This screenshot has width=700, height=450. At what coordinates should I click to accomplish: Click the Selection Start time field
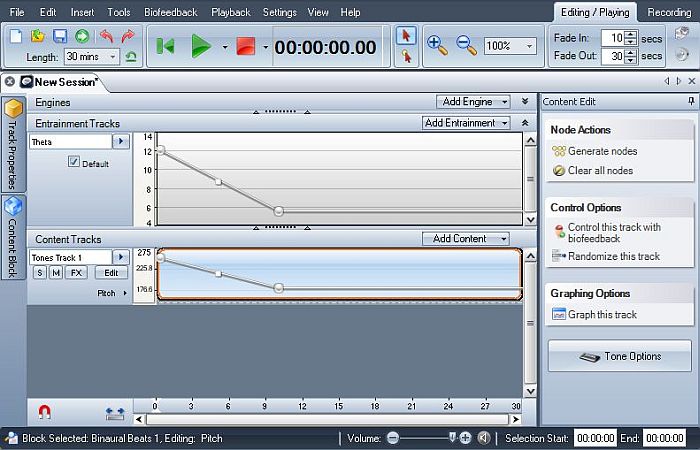(x=595, y=438)
